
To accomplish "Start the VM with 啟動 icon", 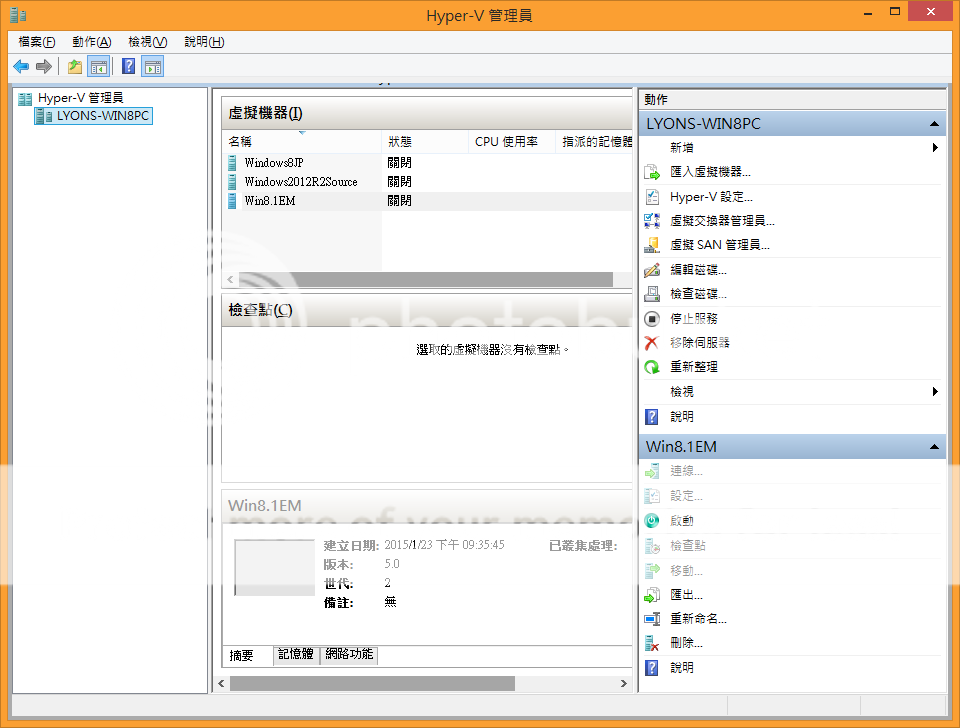I will [652, 521].
